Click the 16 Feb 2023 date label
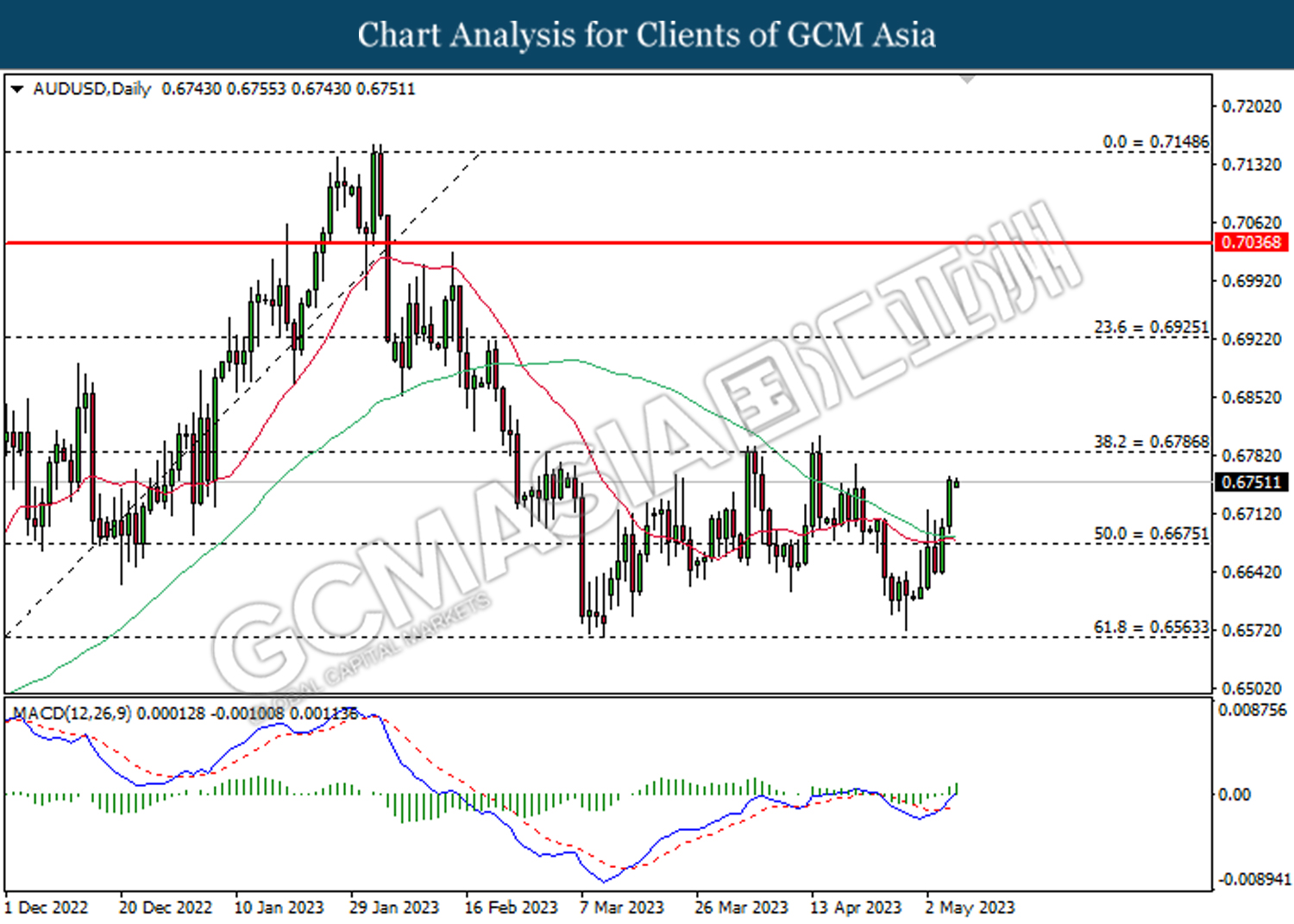The image size is (1294, 924). click(511, 908)
